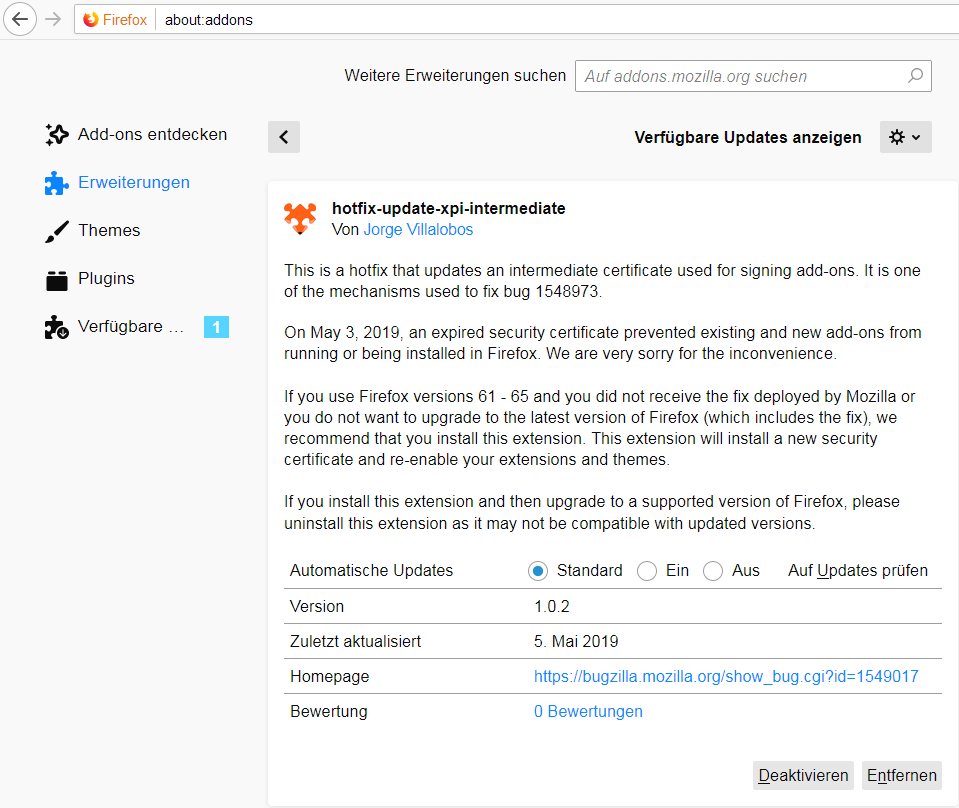Viewport: 959px width, 808px height.
Task: Click Weitere Erweiterungen suchen label
Action: [x=455, y=76]
